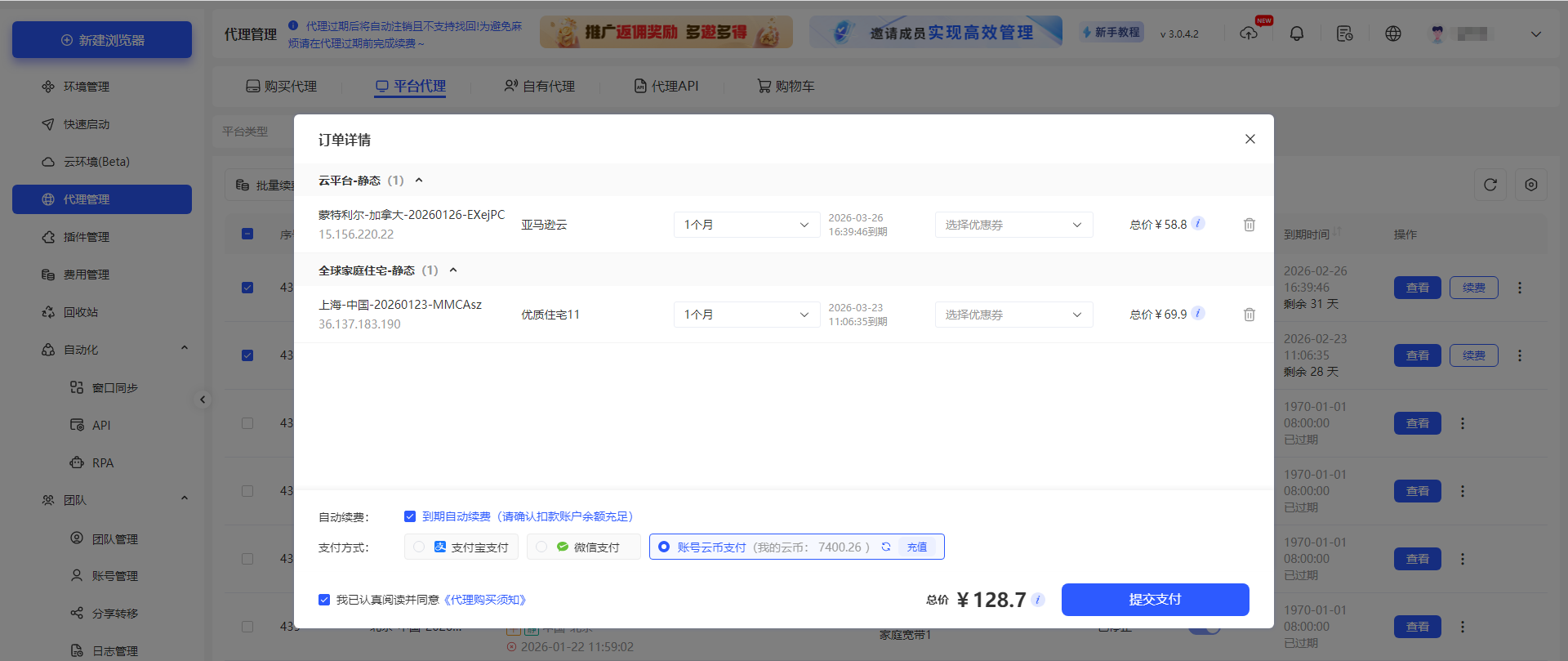Viewport: 1568px width, 661px height.
Task: Switch to 购物车 tab
Action: pos(786,86)
